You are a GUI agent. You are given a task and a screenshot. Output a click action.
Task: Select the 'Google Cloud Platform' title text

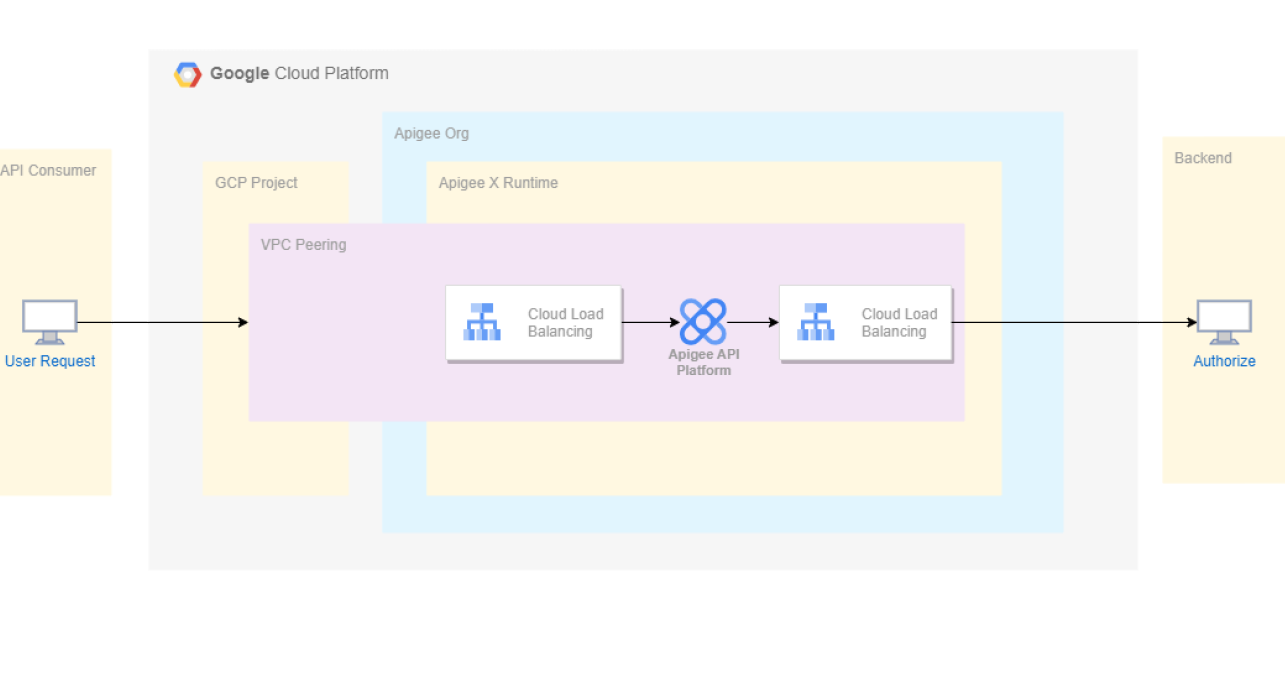coord(299,73)
